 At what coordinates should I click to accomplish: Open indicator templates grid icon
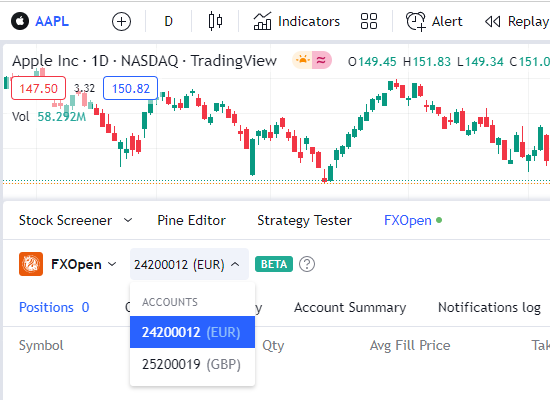tap(369, 21)
